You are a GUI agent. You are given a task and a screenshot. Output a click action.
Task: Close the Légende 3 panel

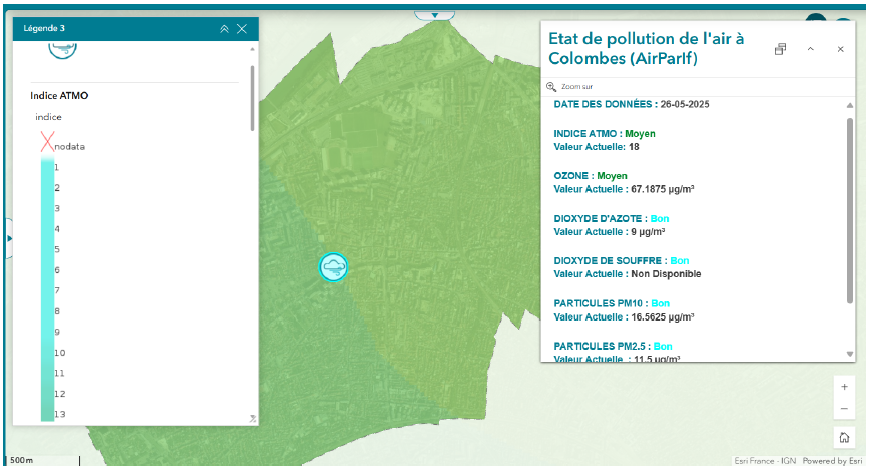(x=242, y=29)
